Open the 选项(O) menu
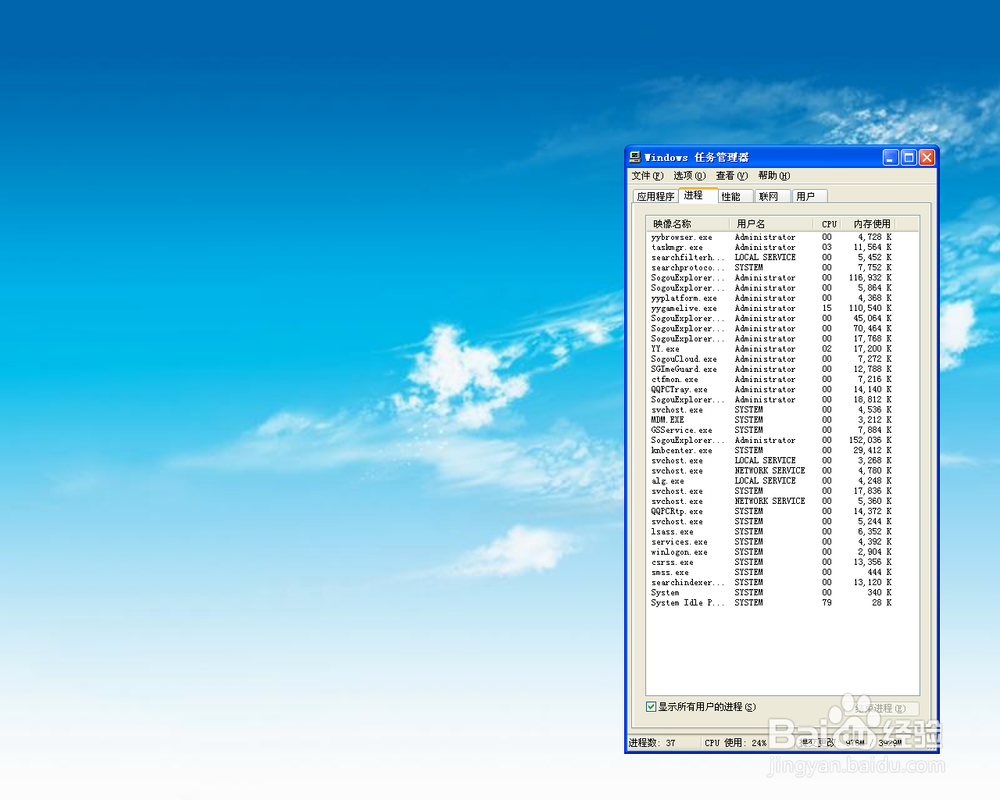Viewport: 1000px width, 800px height. (689, 175)
